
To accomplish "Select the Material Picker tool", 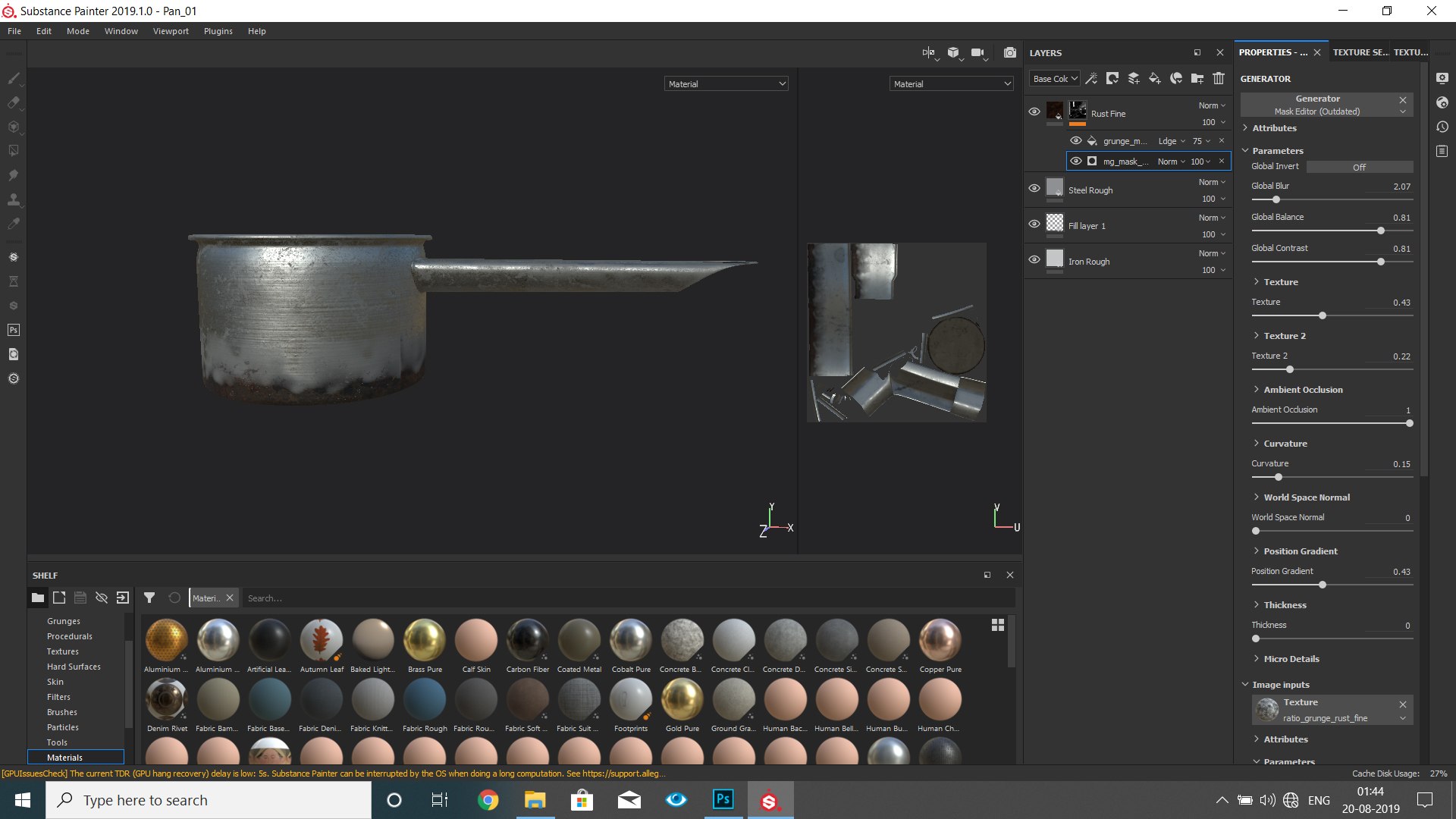I will point(13,224).
